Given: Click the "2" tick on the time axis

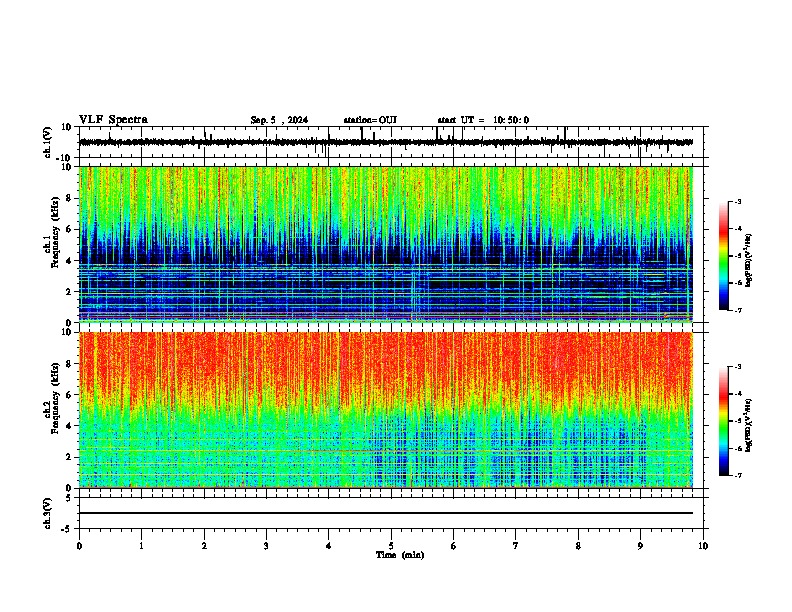Looking at the screenshot, I should point(204,546).
